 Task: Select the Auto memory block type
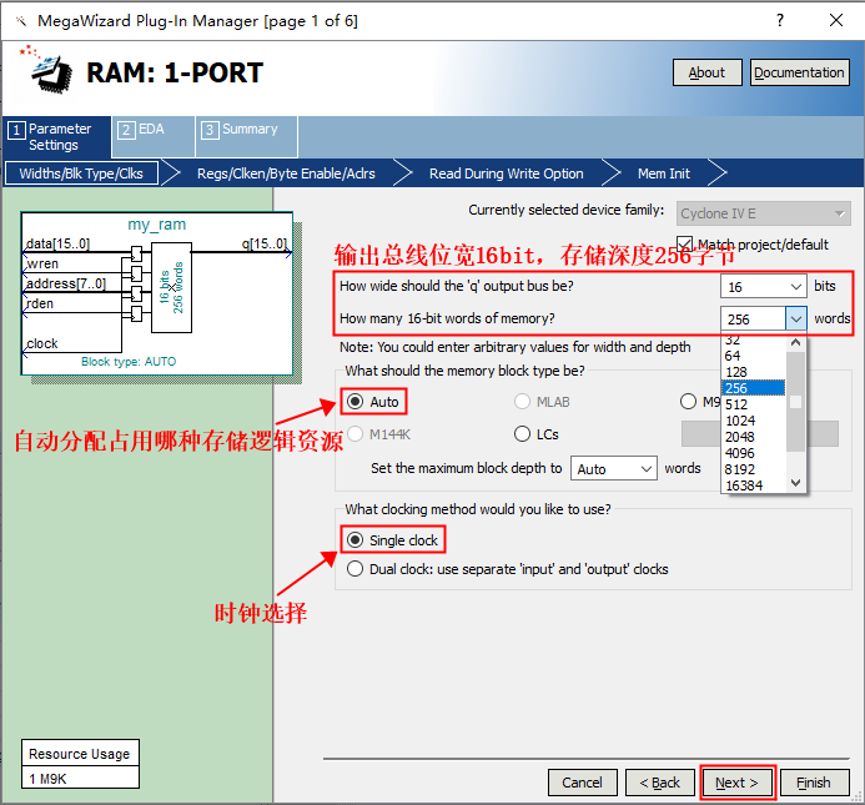355,402
